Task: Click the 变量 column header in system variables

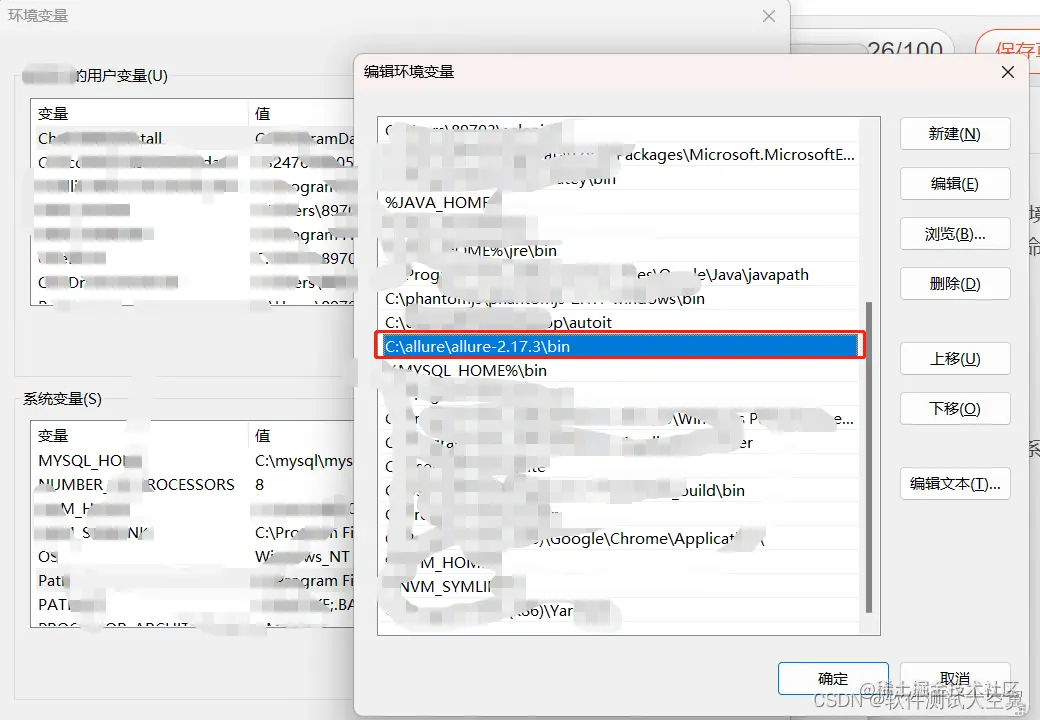Action: pyautogui.click(x=139, y=436)
